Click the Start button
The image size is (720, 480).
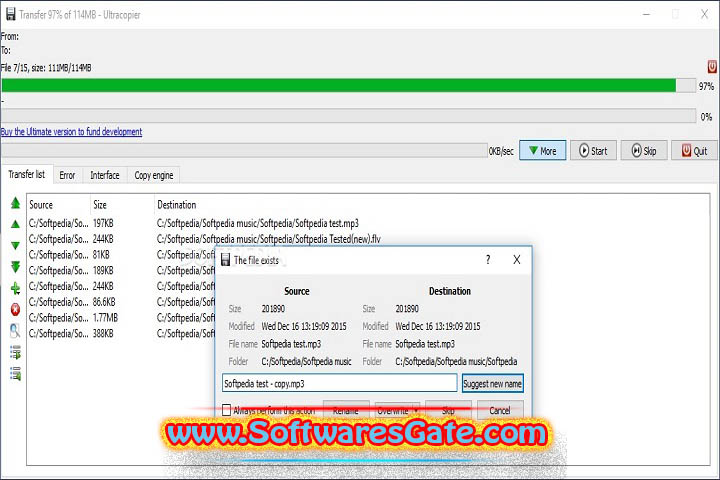[593, 151]
